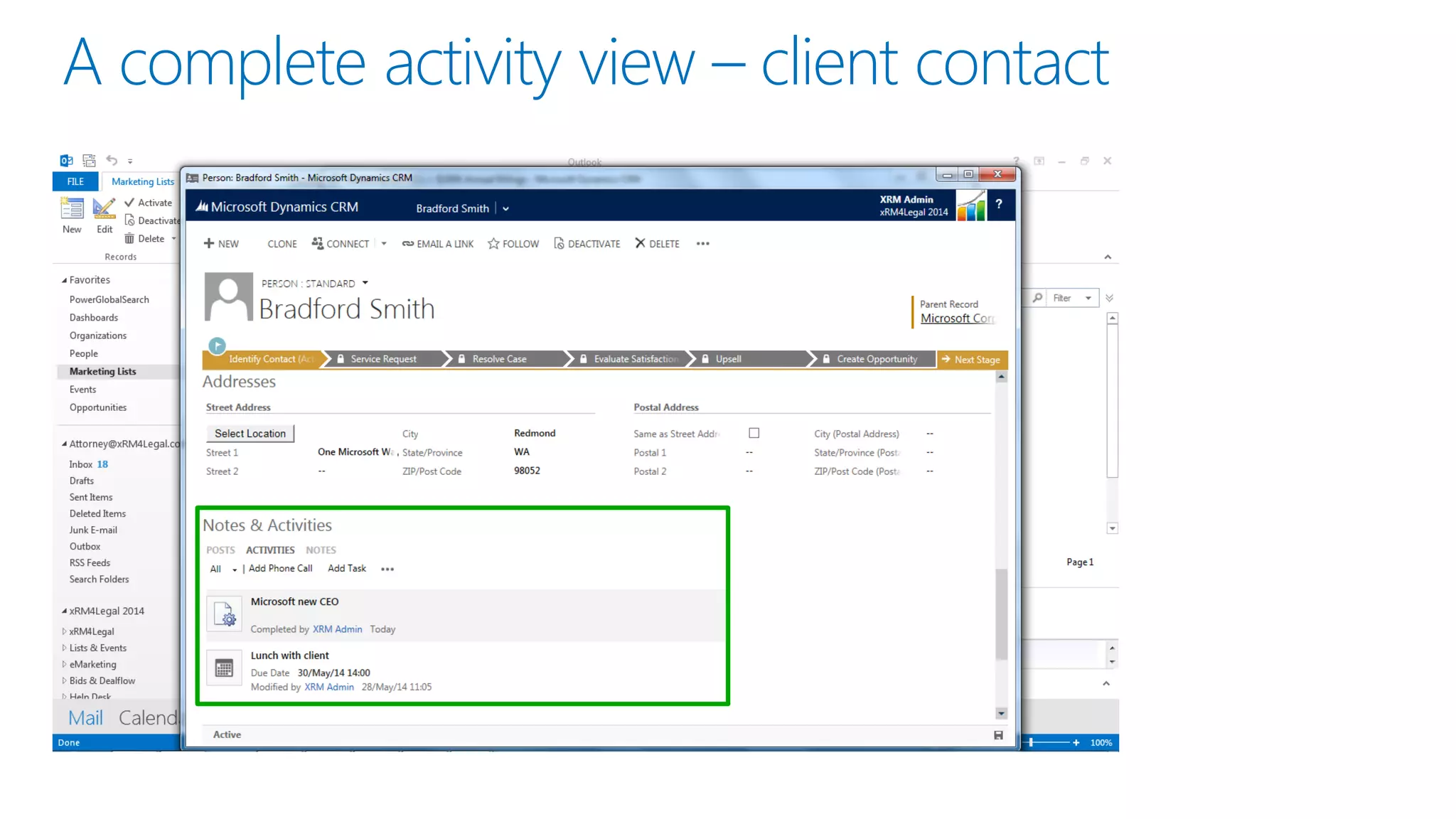
Task: Open the FILE tab in Outlook
Action: click(75, 182)
